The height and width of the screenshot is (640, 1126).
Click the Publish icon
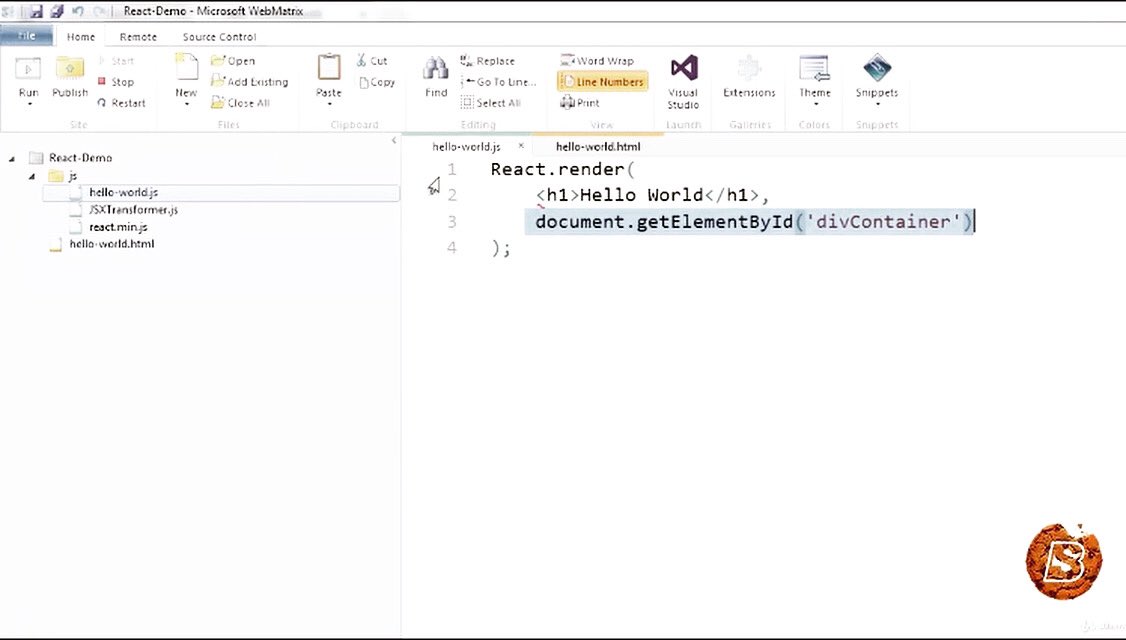pos(70,69)
